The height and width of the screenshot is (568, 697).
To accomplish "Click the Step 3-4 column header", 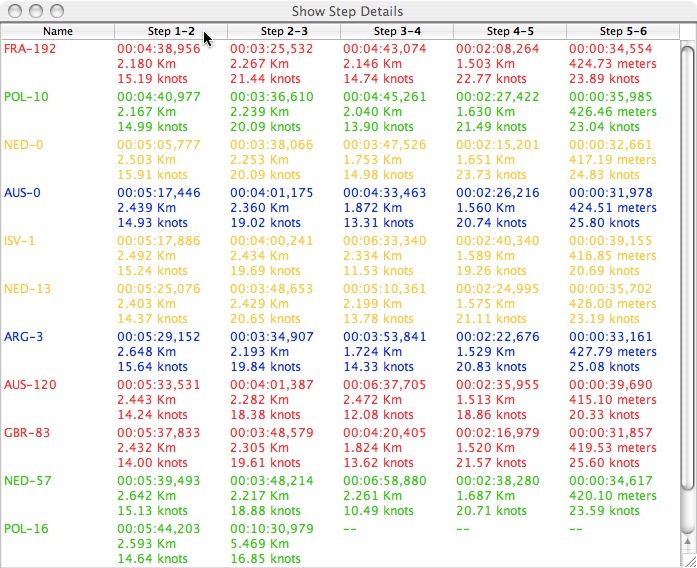I will click(x=397, y=31).
